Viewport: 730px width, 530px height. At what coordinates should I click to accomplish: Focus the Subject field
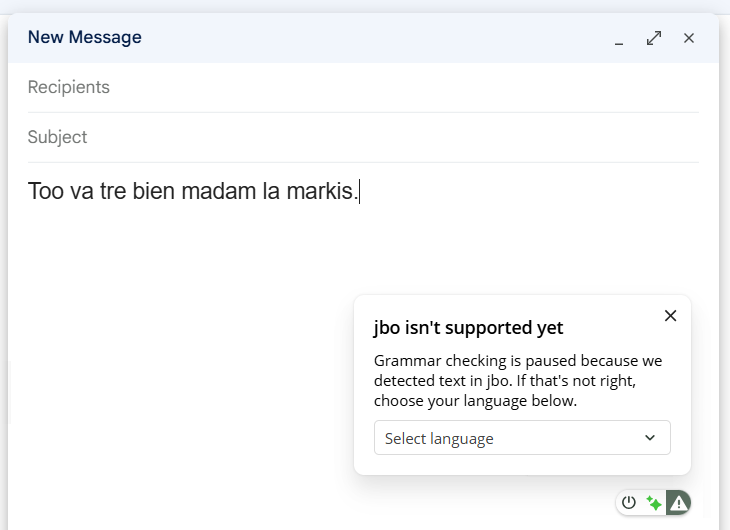click(363, 137)
